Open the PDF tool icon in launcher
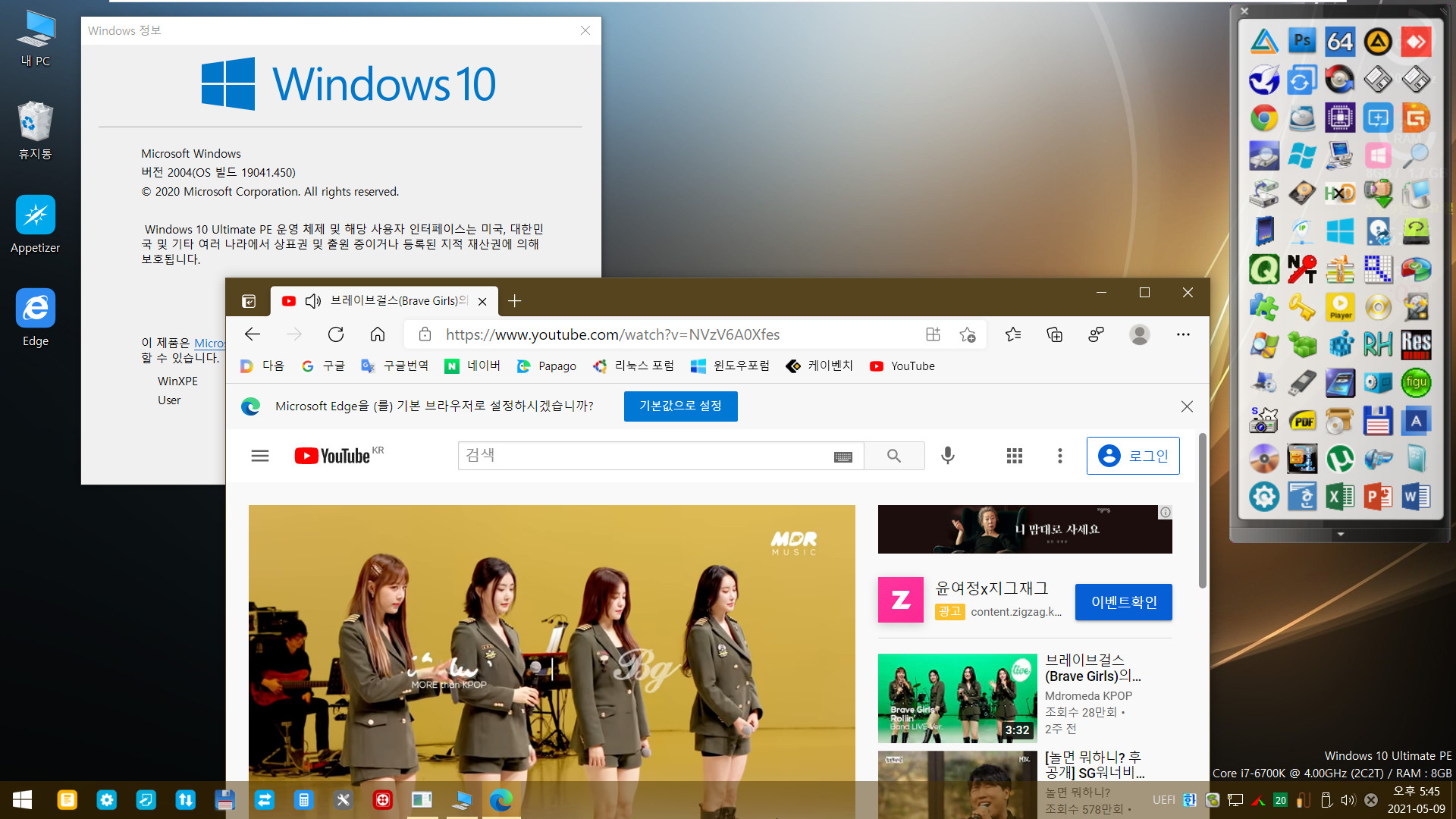This screenshot has width=1456, height=819. (x=1302, y=421)
